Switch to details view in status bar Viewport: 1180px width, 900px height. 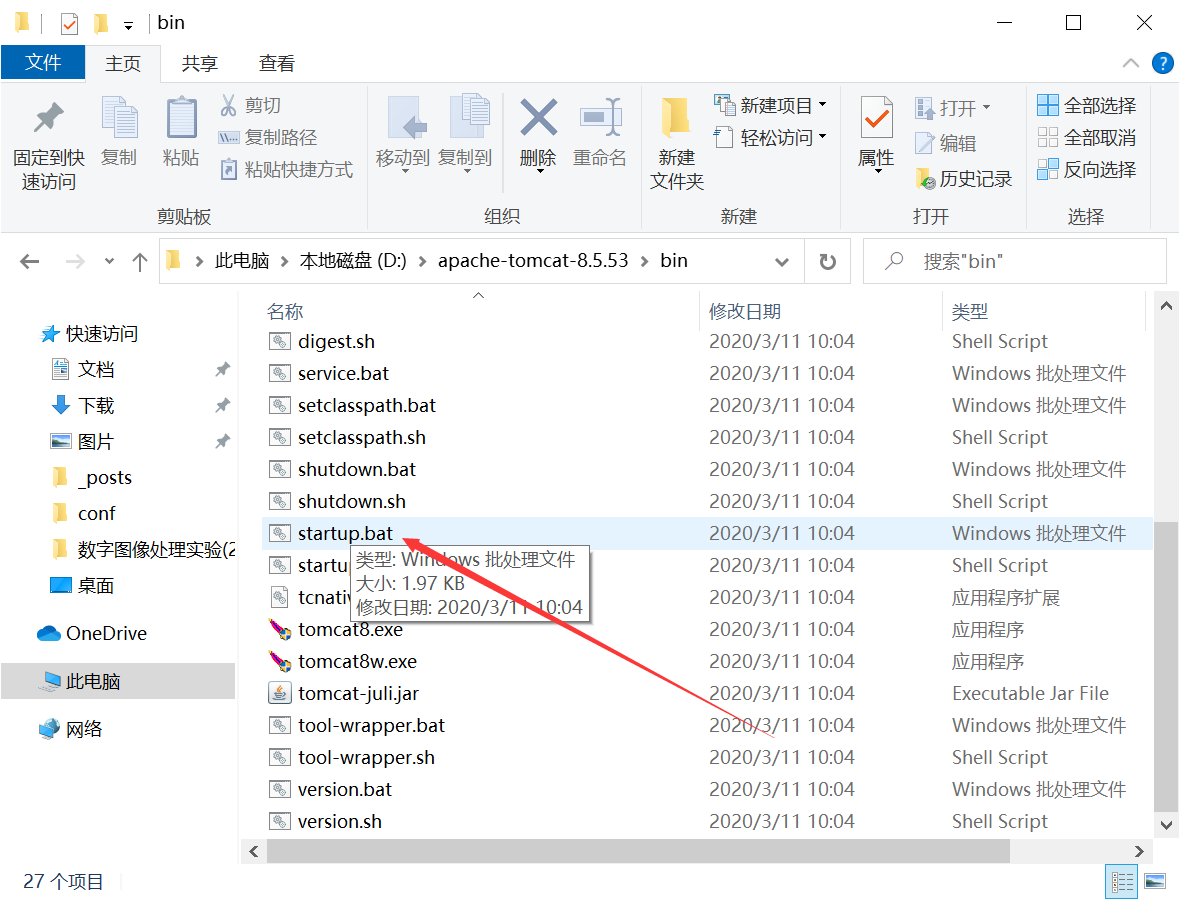coord(1123,881)
